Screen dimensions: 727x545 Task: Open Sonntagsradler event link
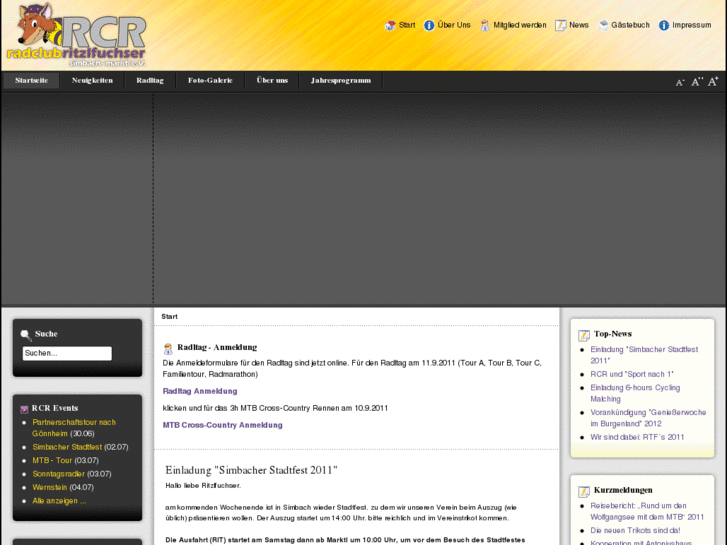pyautogui.click(x=58, y=474)
